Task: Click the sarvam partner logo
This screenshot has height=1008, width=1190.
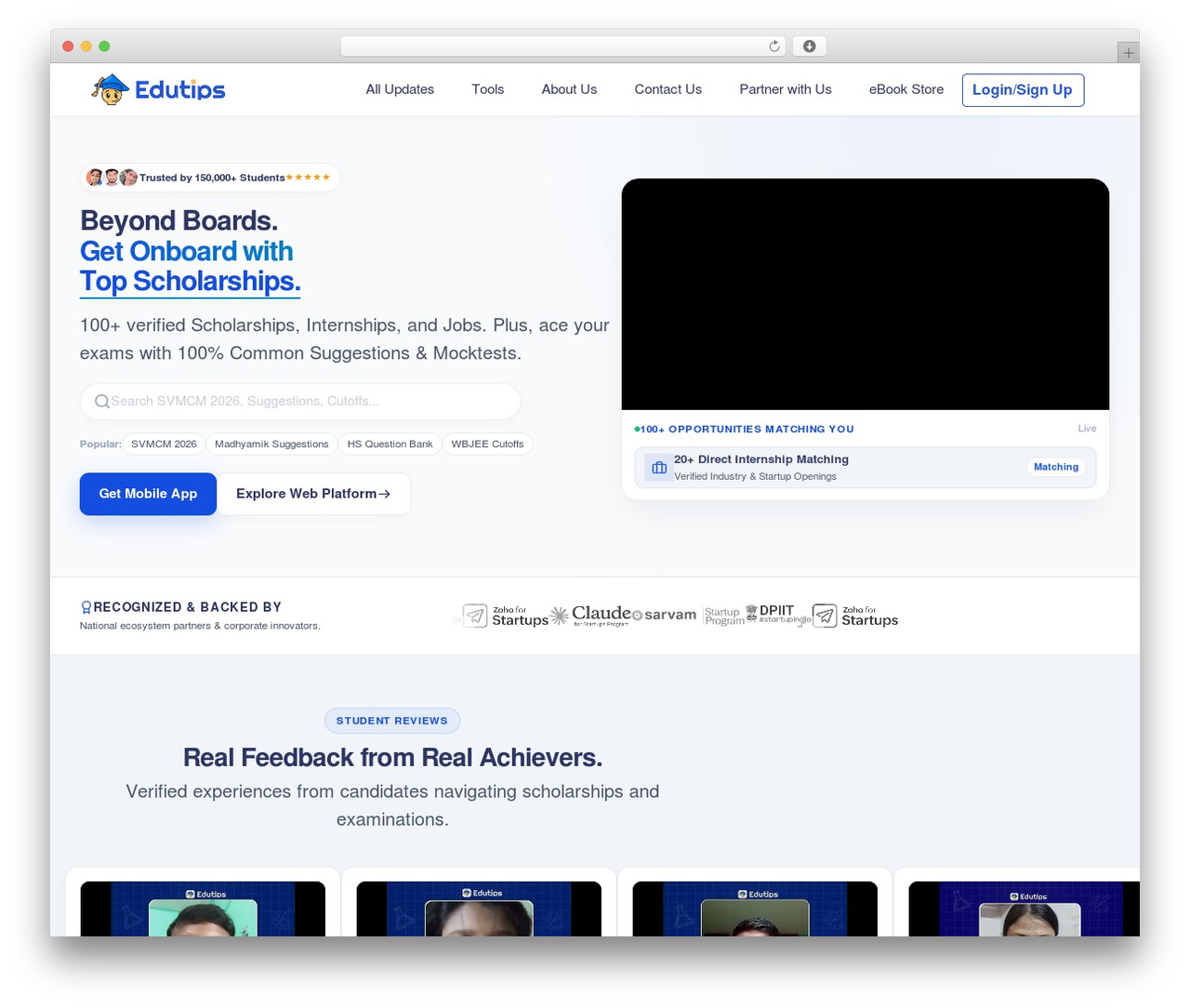Action: tap(664, 615)
